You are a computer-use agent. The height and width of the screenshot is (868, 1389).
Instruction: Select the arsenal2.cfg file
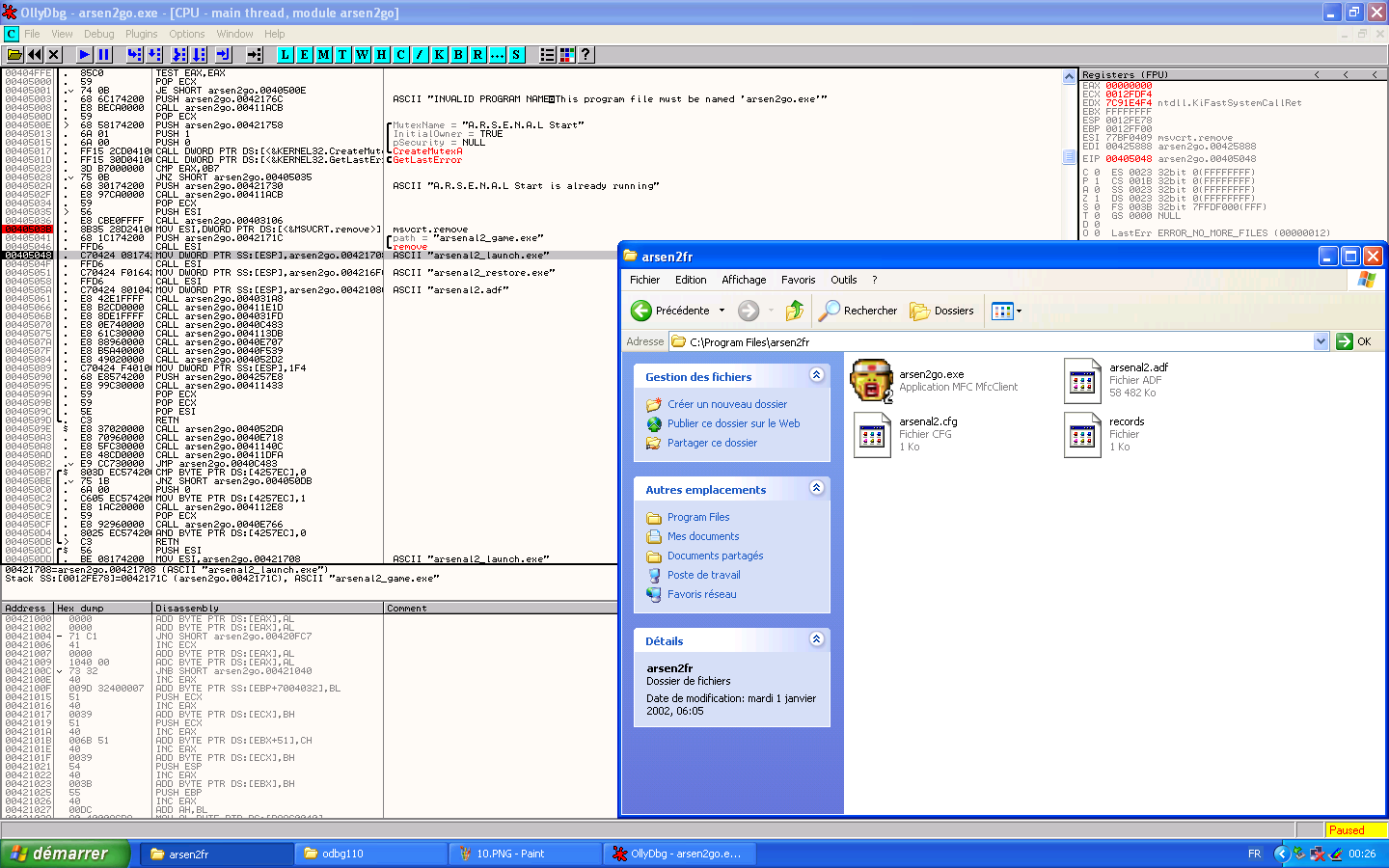907,434
